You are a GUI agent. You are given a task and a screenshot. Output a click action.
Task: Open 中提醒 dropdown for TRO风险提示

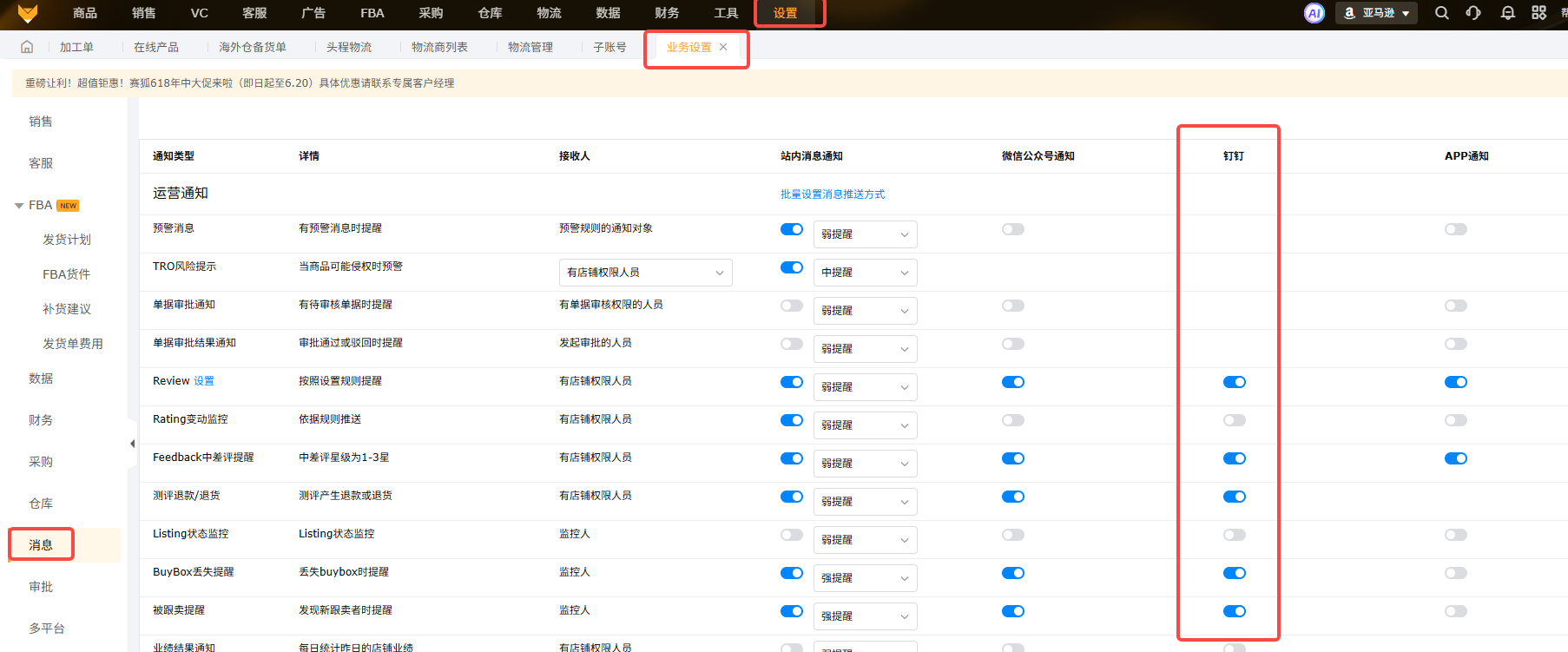click(865, 273)
